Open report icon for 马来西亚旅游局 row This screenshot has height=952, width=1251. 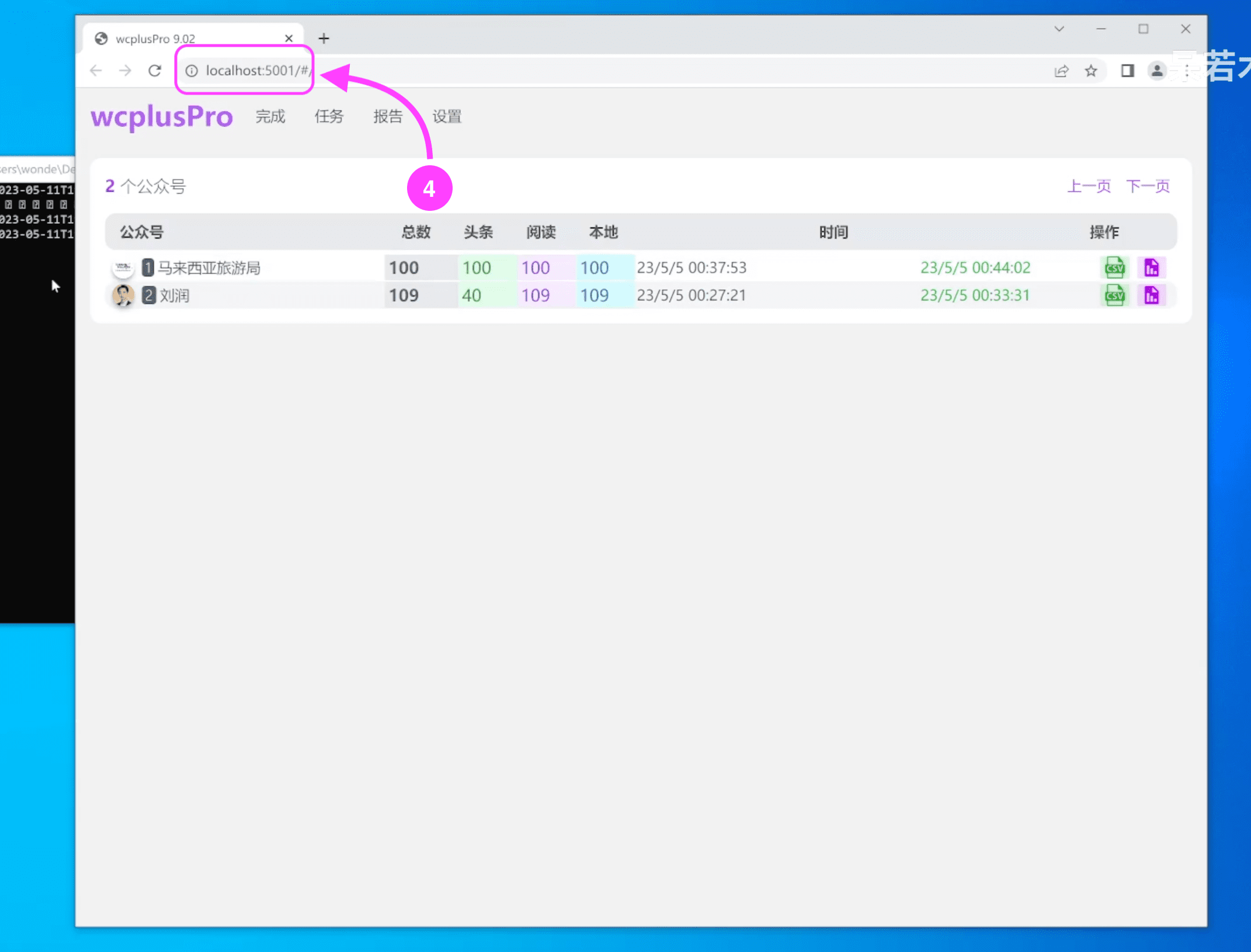(x=1151, y=267)
